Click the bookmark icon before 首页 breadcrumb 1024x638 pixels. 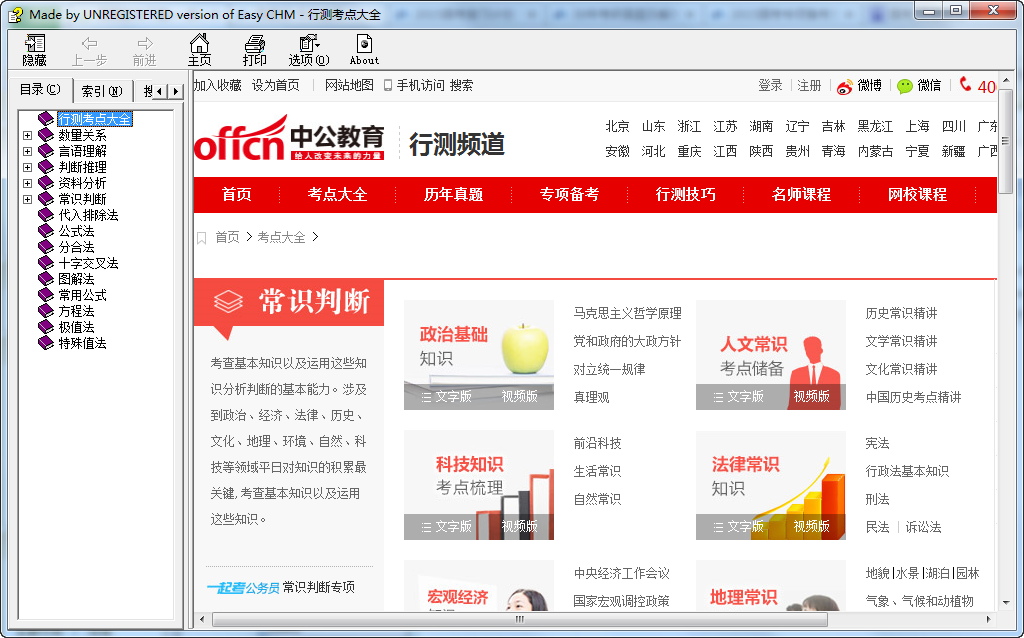click(202, 238)
